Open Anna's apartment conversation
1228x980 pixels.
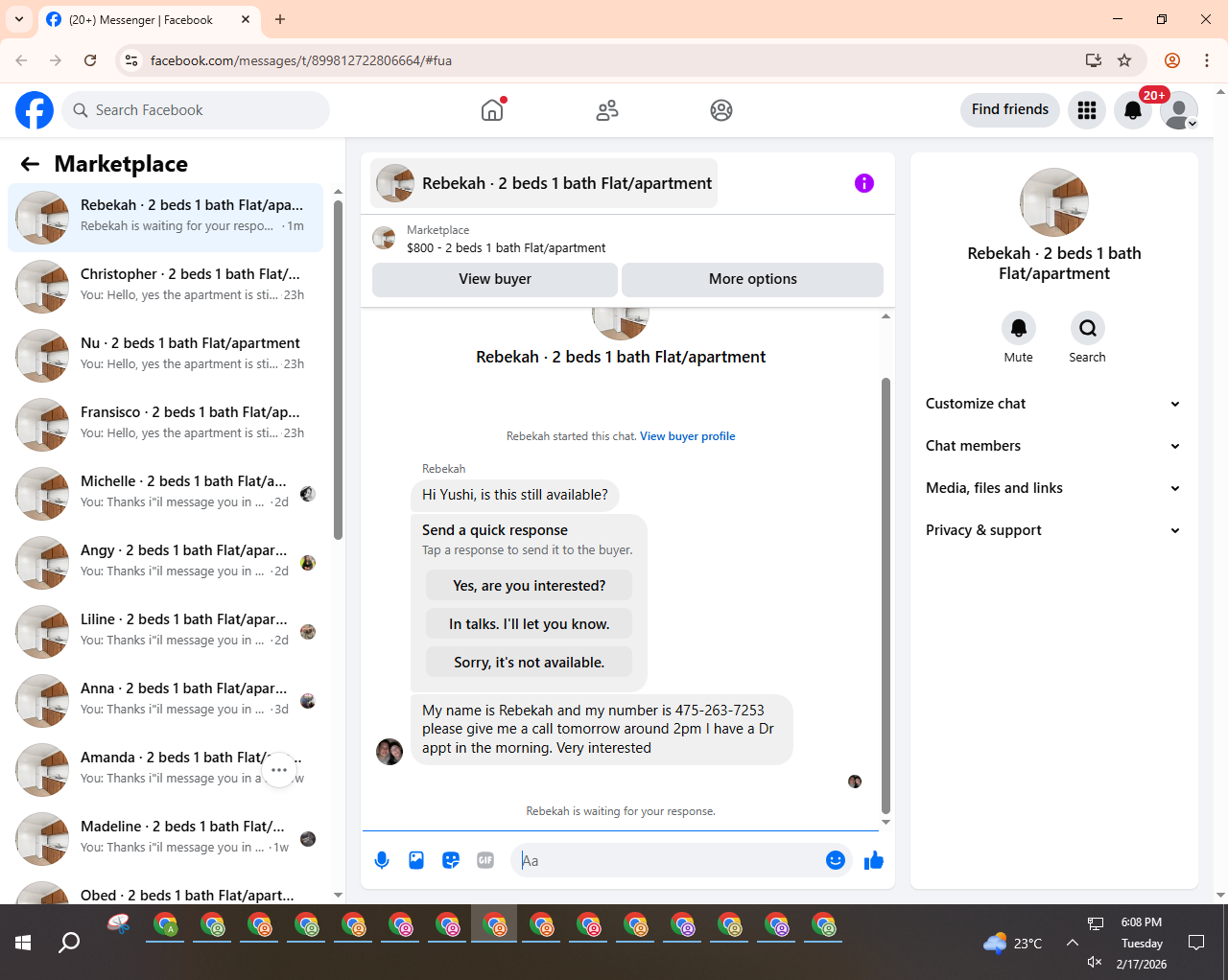[x=165, y=701]
